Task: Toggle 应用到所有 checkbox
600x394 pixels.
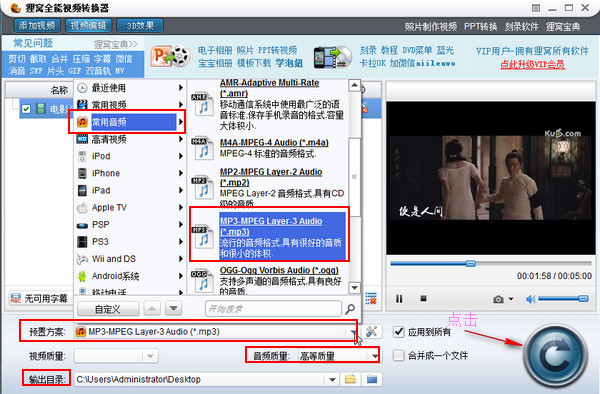Action: (x=399, y=332)
